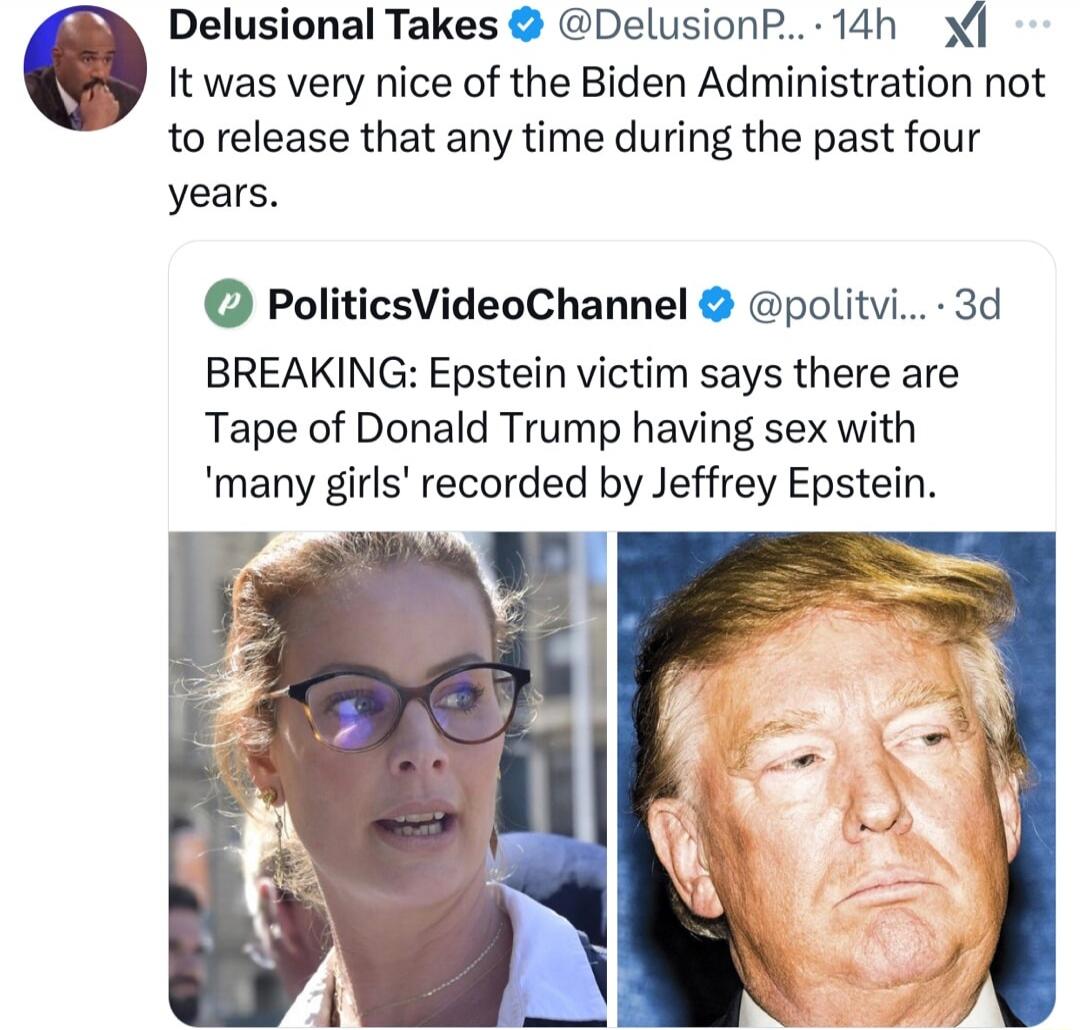Viewport: 1080px width, 1030px height.
Task: Open the three-dot more options menu
Action: point(1033,24)
